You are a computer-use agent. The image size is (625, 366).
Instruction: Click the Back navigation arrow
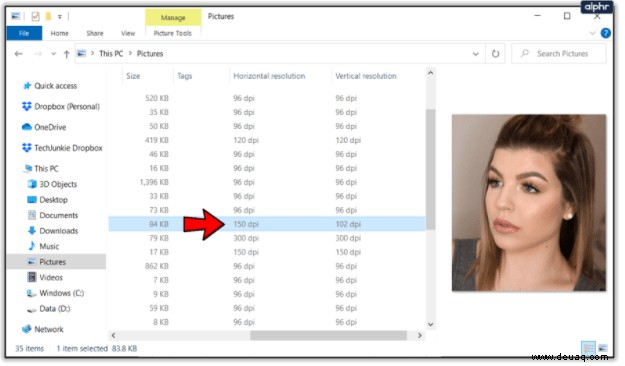pyautogui.click(x=18, y=54)
